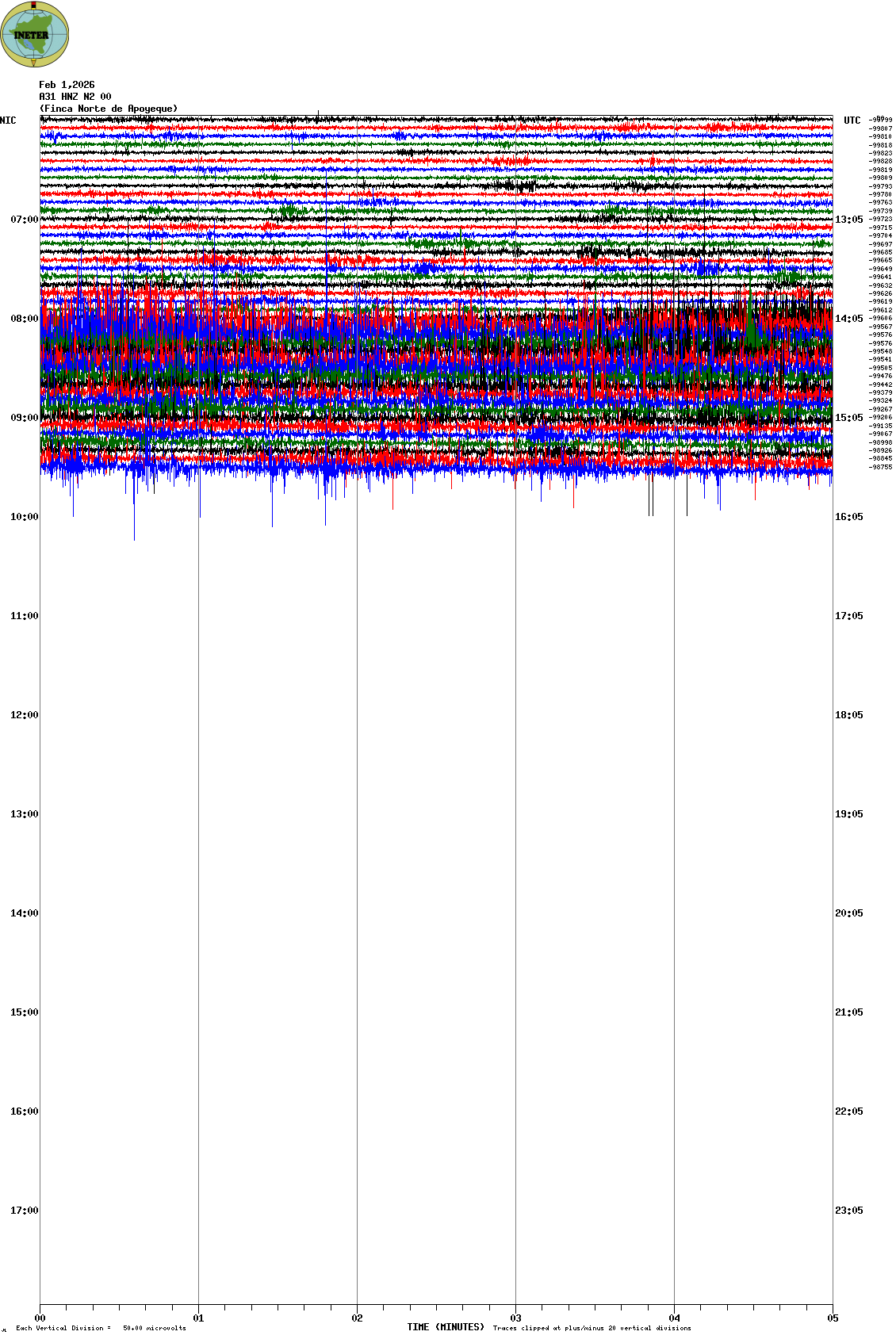Click the 20:05 UTC time marker
The height and width of the screenshot is (1339, 896).
848,913
